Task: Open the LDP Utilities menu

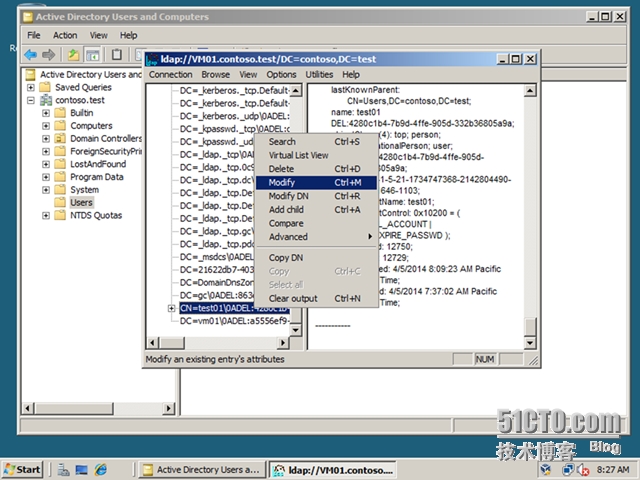Action: point(319,75)
